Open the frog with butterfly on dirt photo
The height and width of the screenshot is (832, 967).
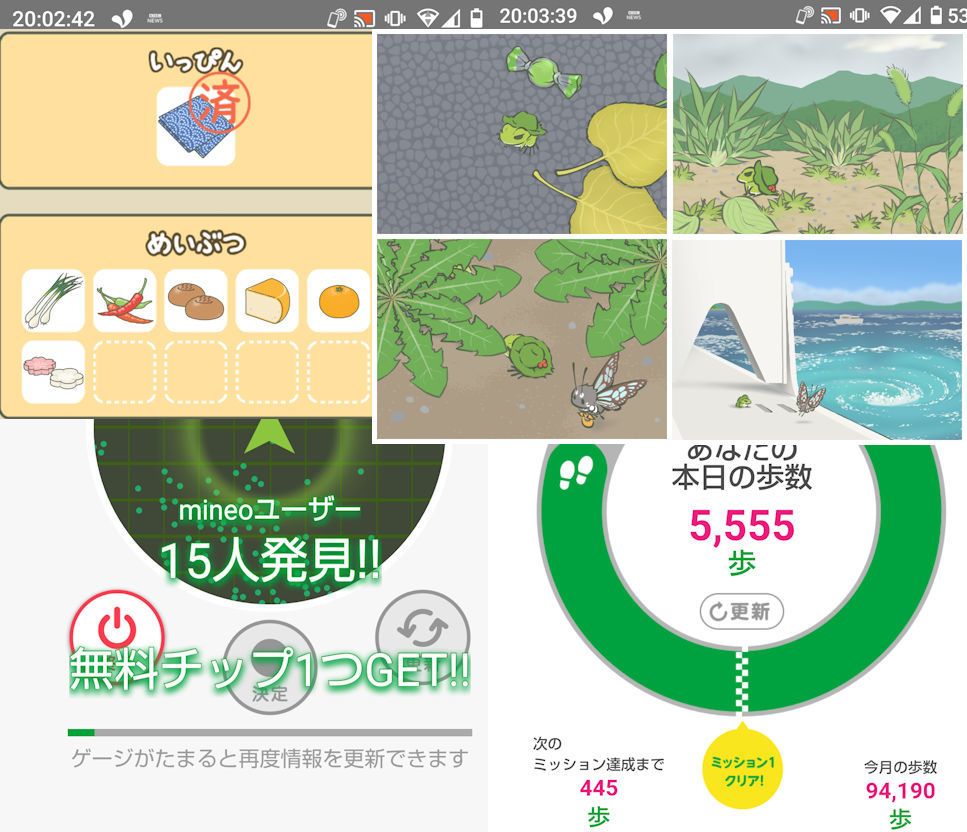pyautogui.click(x=522, y=339)
